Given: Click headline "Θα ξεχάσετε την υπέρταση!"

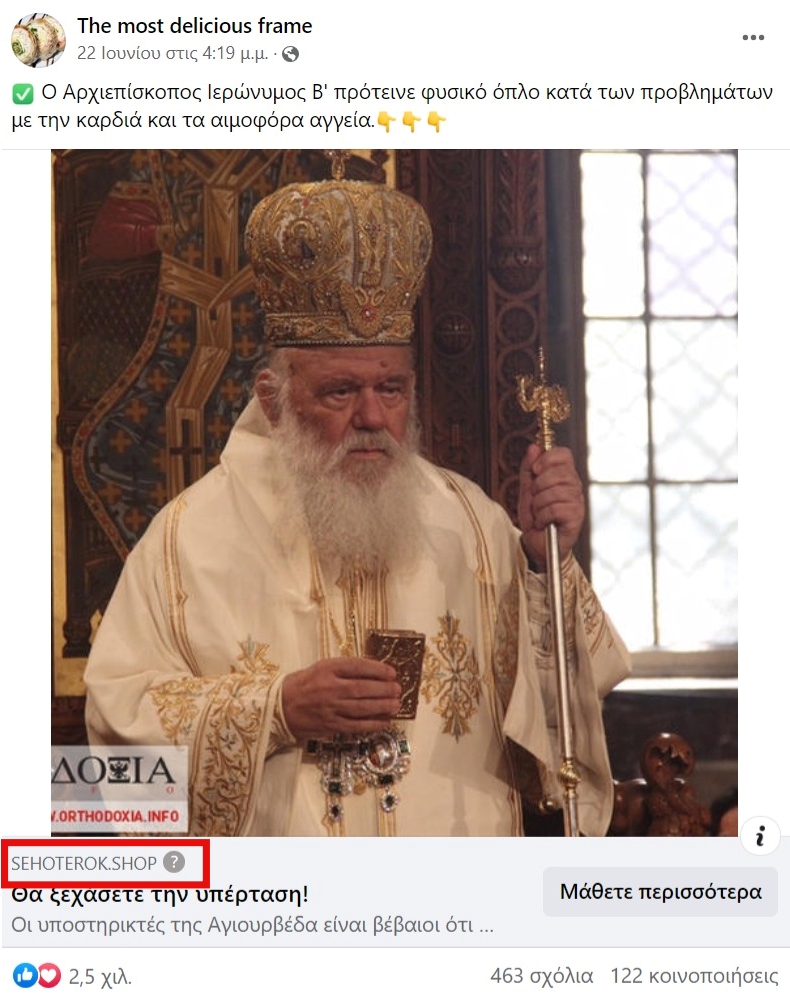Looking at the screenshot, I should (159, 894).
